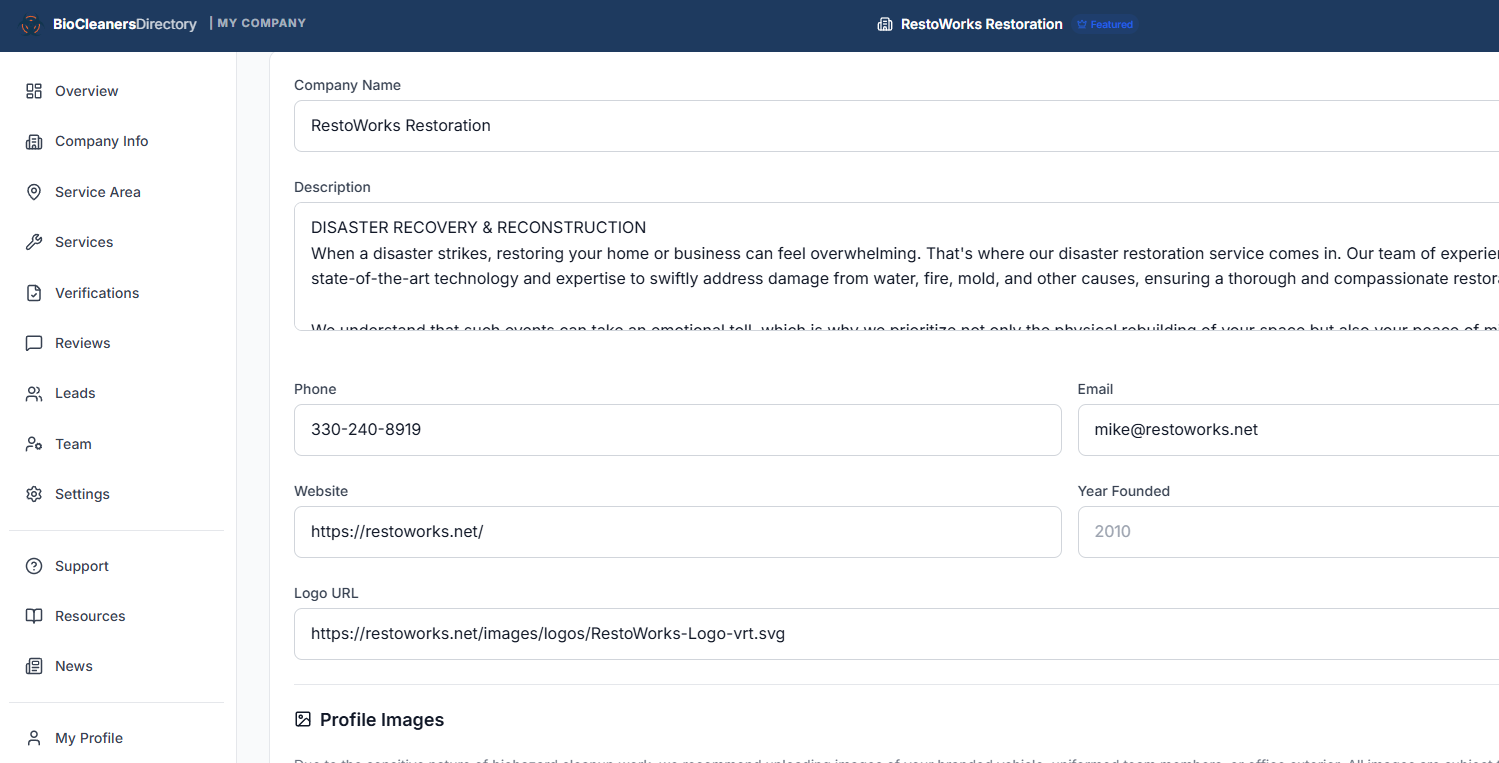
Task: Click BioCleaners Directory in the top bar
Action: [124, 23]
